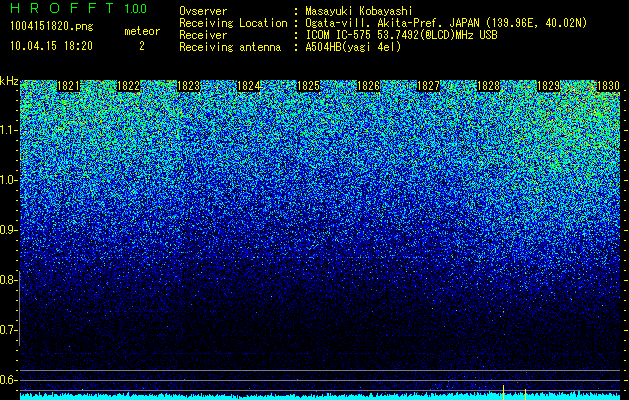Viewport: 629px width, 400px height.
Task: Click the meteor count value 2
Action: [142, 46]
